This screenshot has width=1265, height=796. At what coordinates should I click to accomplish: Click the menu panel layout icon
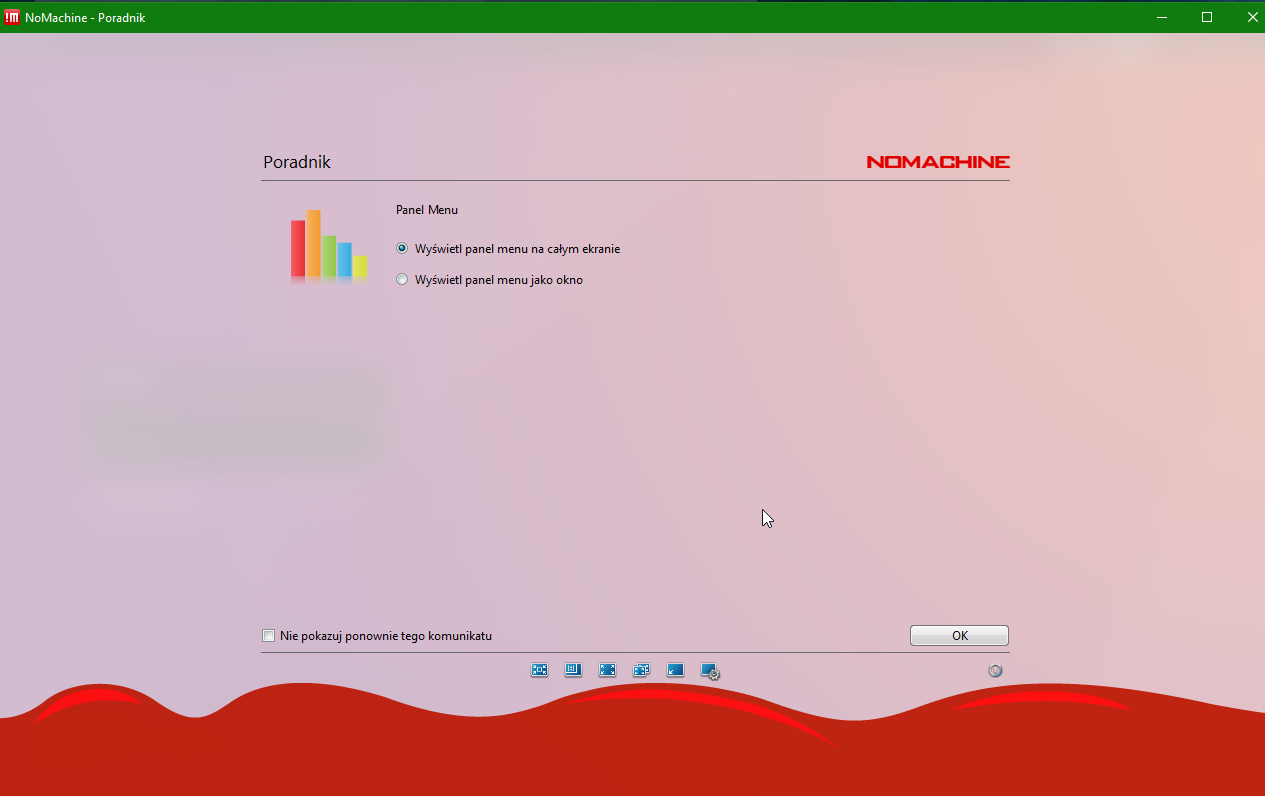(x=573, y=670)
